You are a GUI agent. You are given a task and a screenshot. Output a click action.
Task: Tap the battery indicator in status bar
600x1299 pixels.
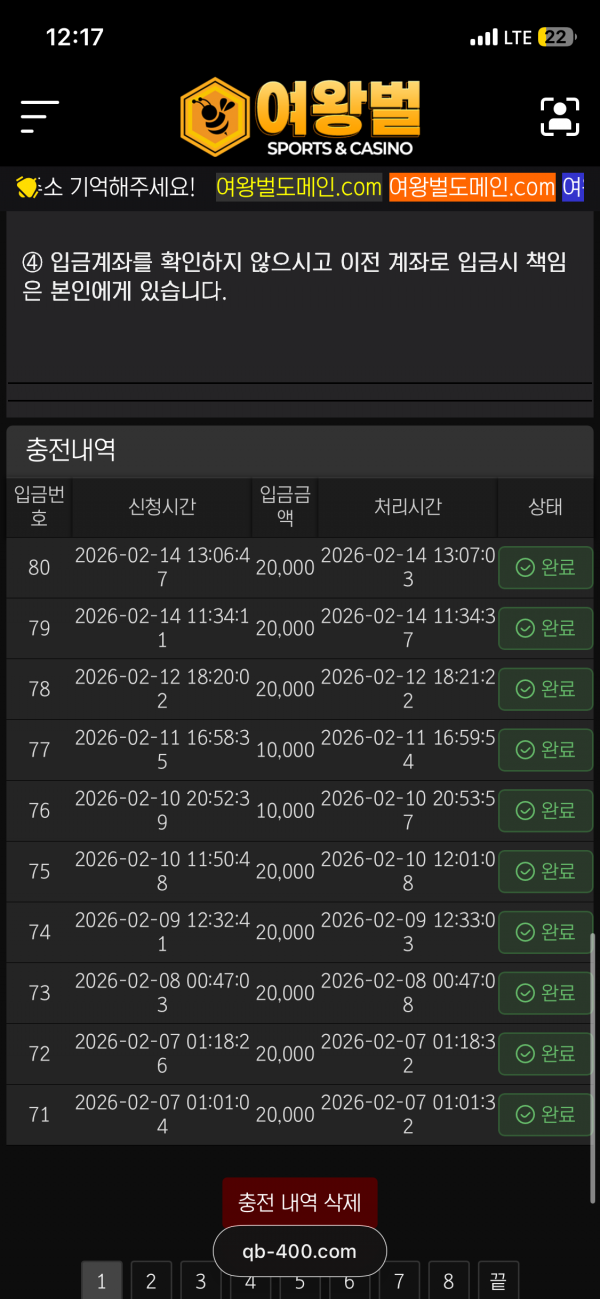tap(555, 37)
